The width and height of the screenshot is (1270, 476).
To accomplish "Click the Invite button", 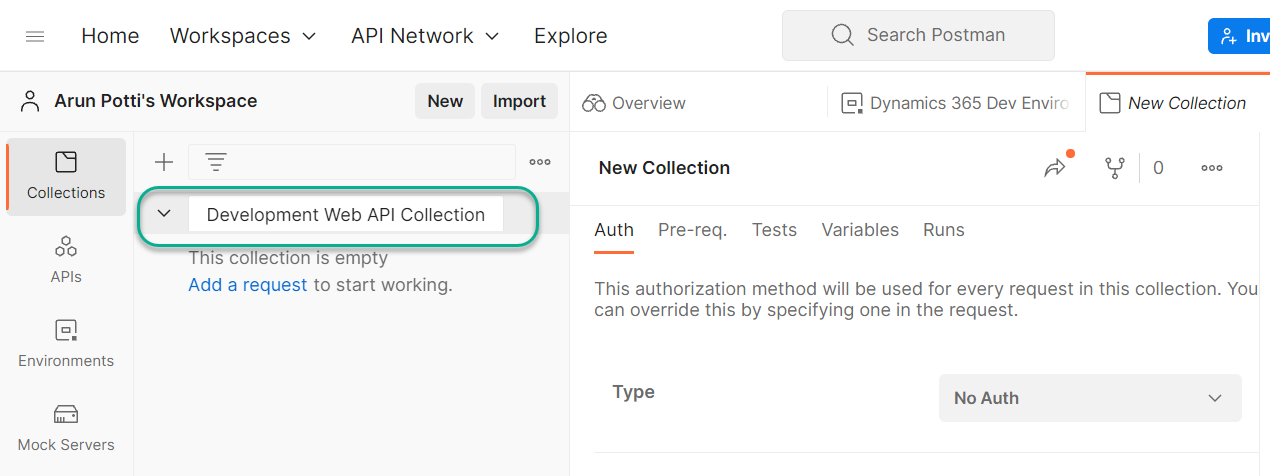I will [1239, 35].
